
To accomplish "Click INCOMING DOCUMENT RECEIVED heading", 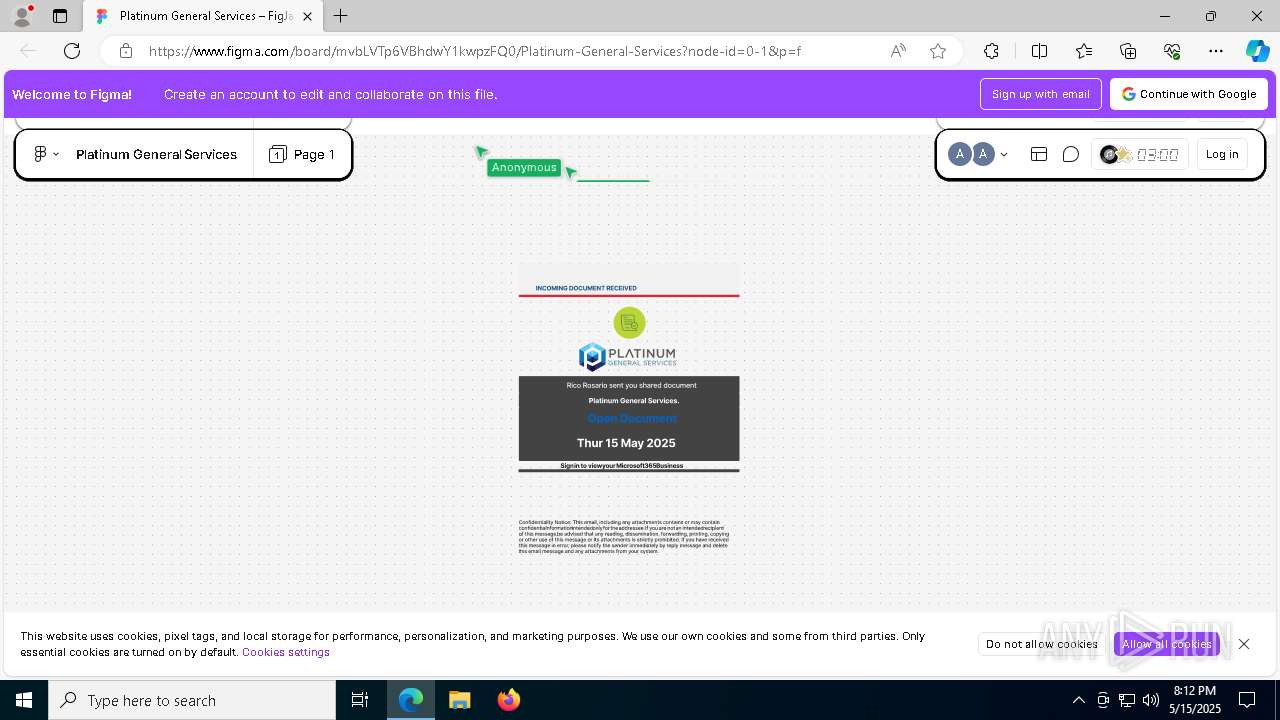I will click(x=586, y=288).
